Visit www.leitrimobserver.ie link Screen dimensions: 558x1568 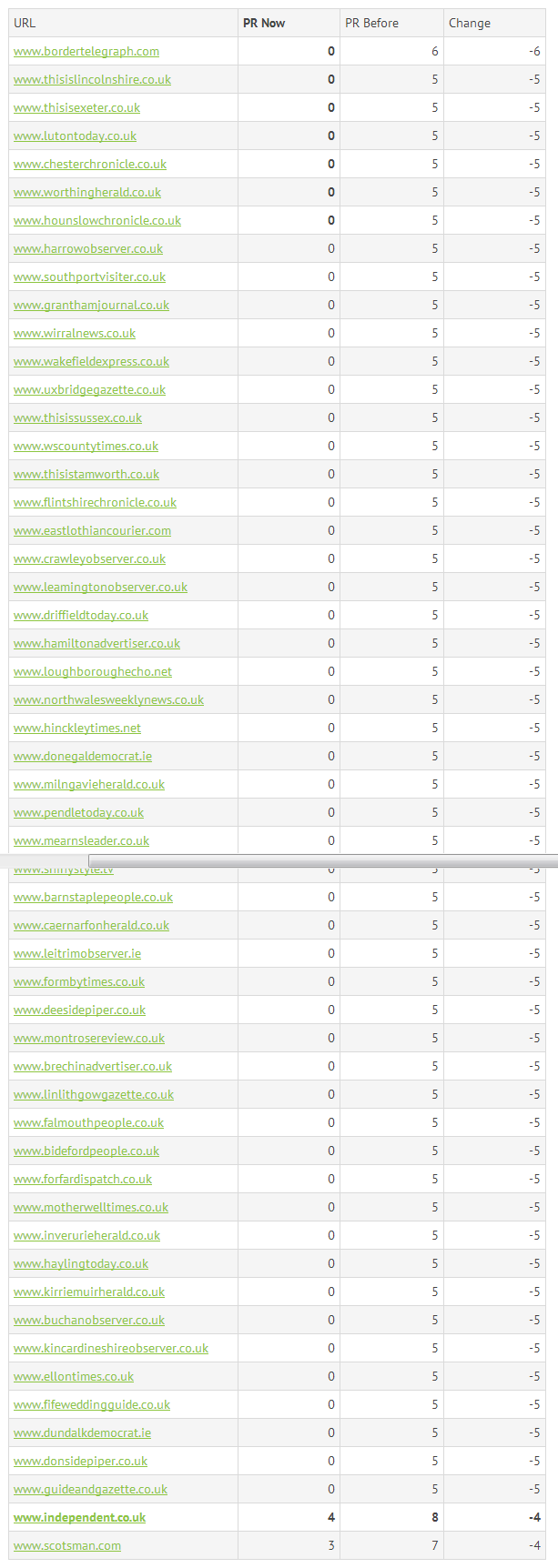click(x=77, y=954)
